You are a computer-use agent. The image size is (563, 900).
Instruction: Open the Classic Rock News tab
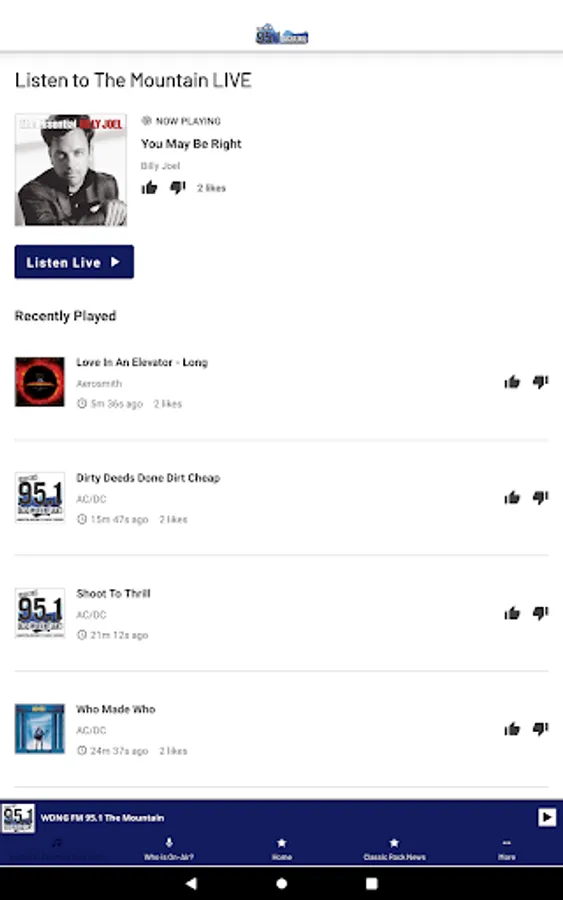click(394, 849)
